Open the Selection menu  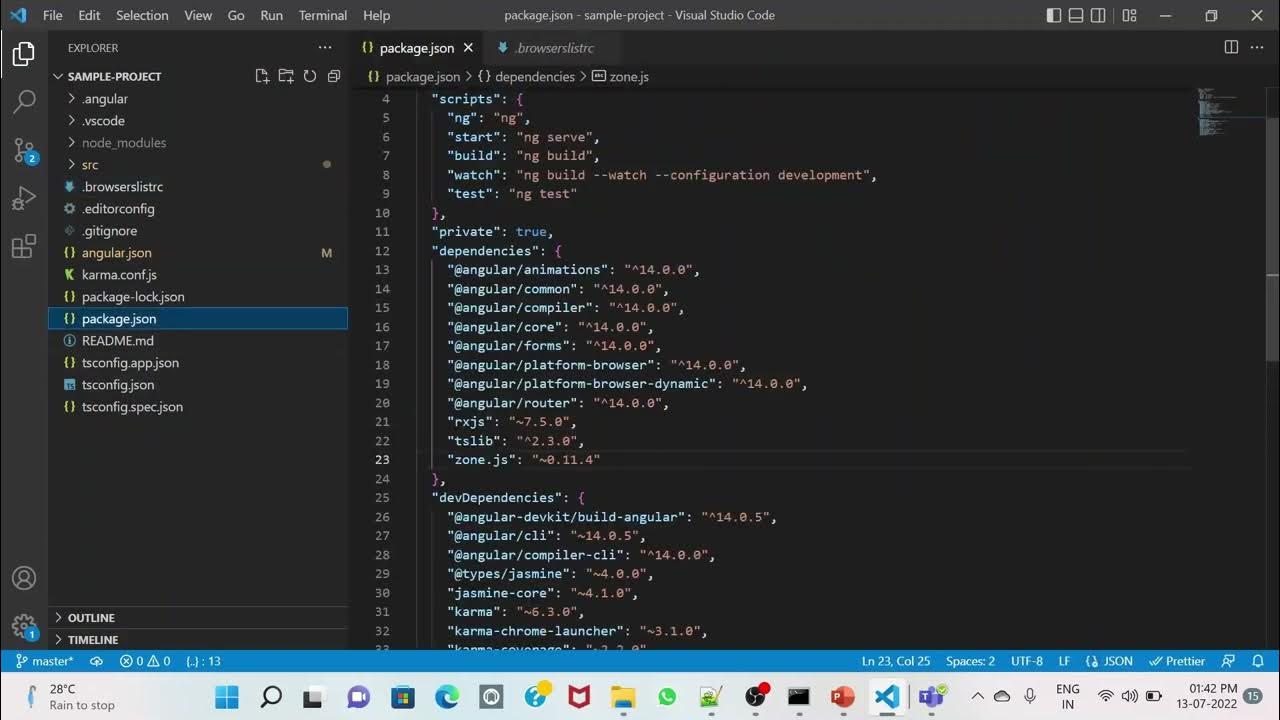(x=142, y=15)
